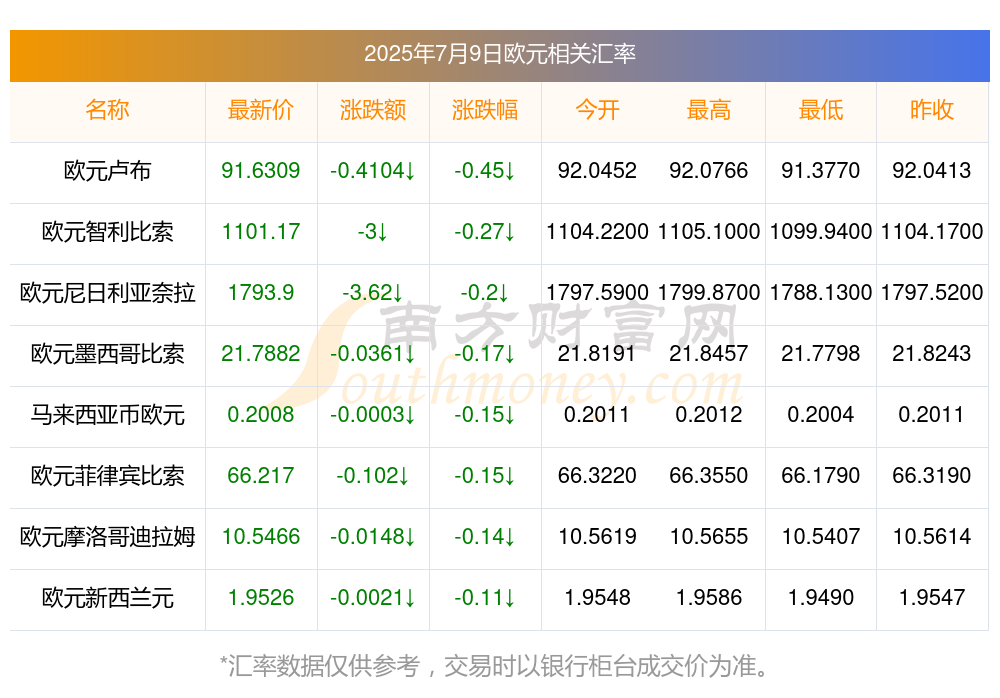Click change amount -0.0003↓

tap(373, 415)
